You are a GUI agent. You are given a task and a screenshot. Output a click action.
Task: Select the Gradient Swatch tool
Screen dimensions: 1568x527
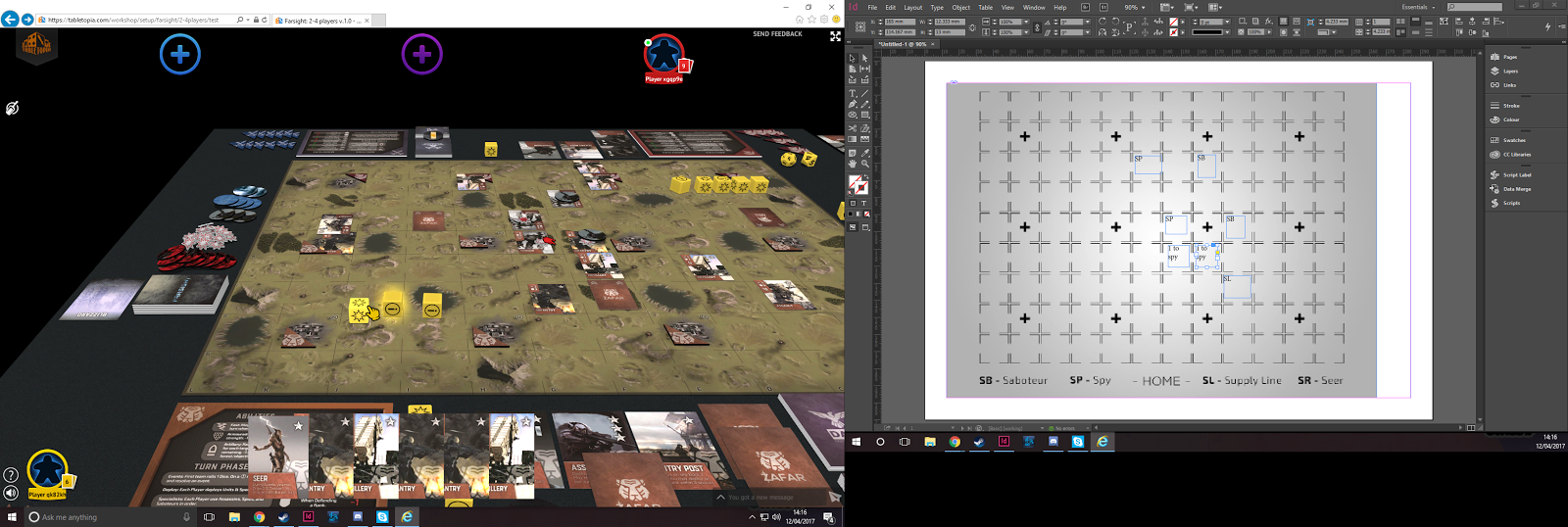point(852,139)
